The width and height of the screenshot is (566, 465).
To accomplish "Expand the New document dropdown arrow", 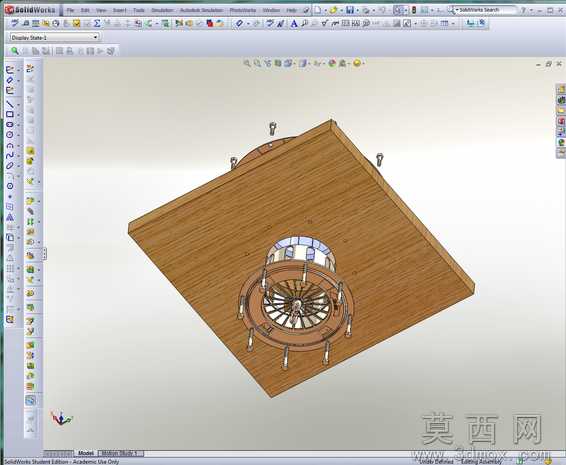I will tap(325, 10).
